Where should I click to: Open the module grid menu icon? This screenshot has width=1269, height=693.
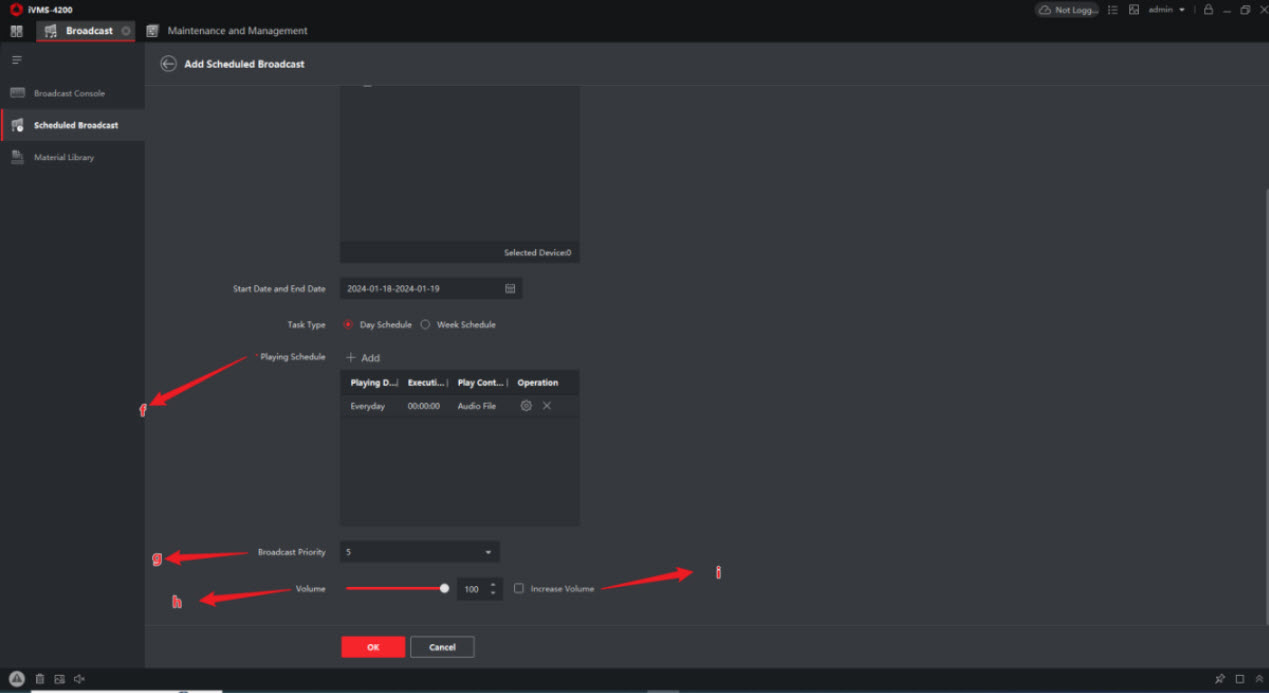pyautogui.click(x=17, y=31)
